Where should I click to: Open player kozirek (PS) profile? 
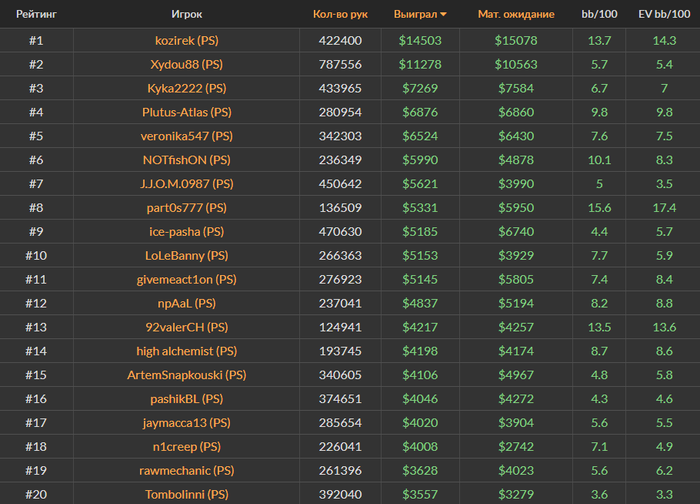pyautogui.click(x=187, y=41)
